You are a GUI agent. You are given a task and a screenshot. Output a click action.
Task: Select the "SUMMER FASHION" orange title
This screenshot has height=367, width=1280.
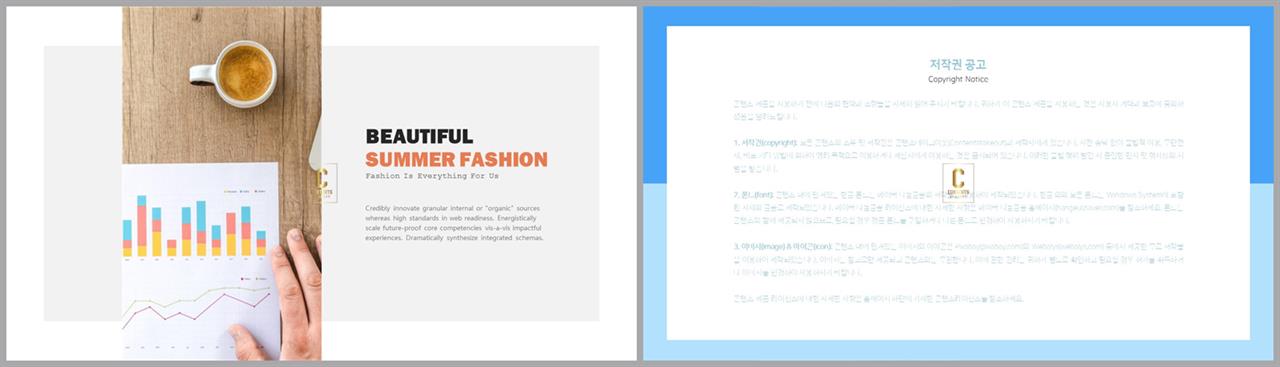pyautogui.click(x=456, y=159)
